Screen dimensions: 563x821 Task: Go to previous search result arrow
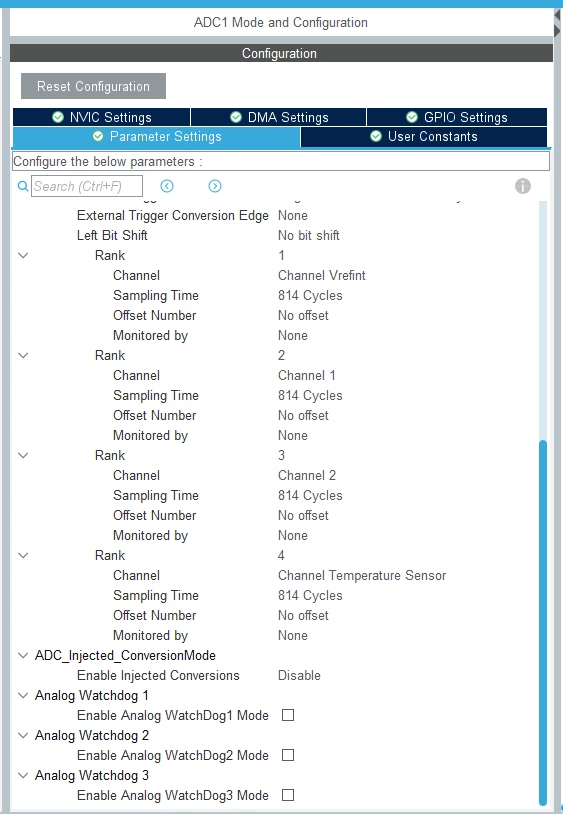[x=167, y=186]
